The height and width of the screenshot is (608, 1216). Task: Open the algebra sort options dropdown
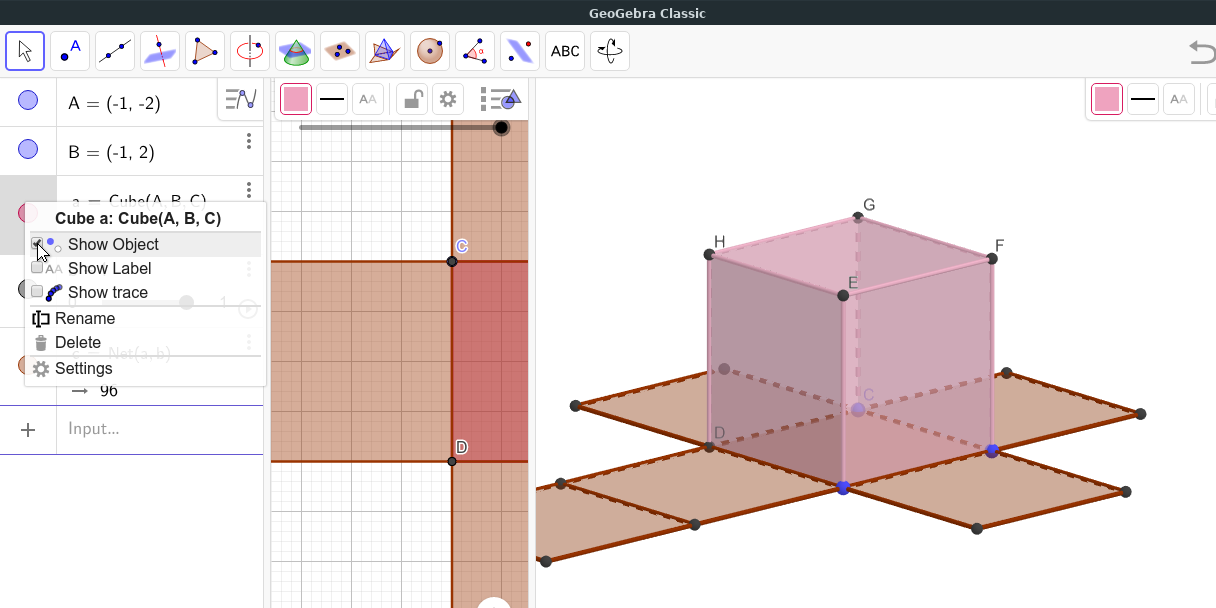[241, 99]
